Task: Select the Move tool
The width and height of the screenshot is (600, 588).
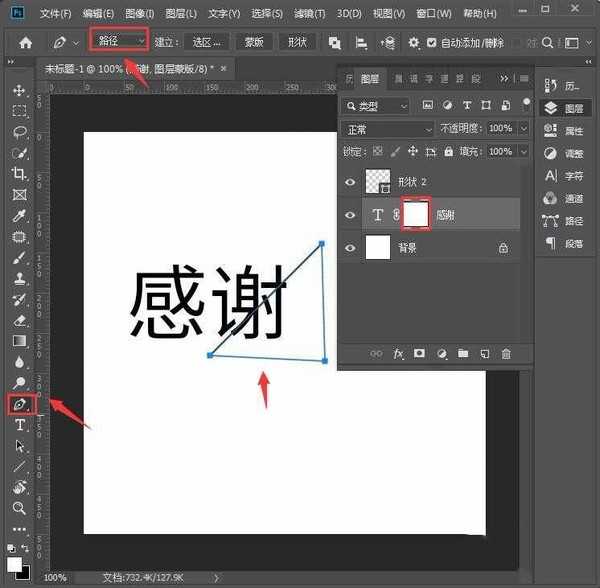Action: pos(19,90)
